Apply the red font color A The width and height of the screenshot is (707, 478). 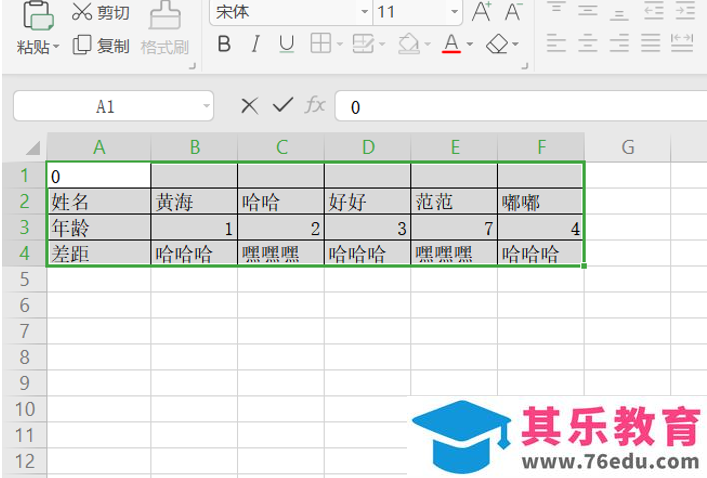(x=451, y=44)
